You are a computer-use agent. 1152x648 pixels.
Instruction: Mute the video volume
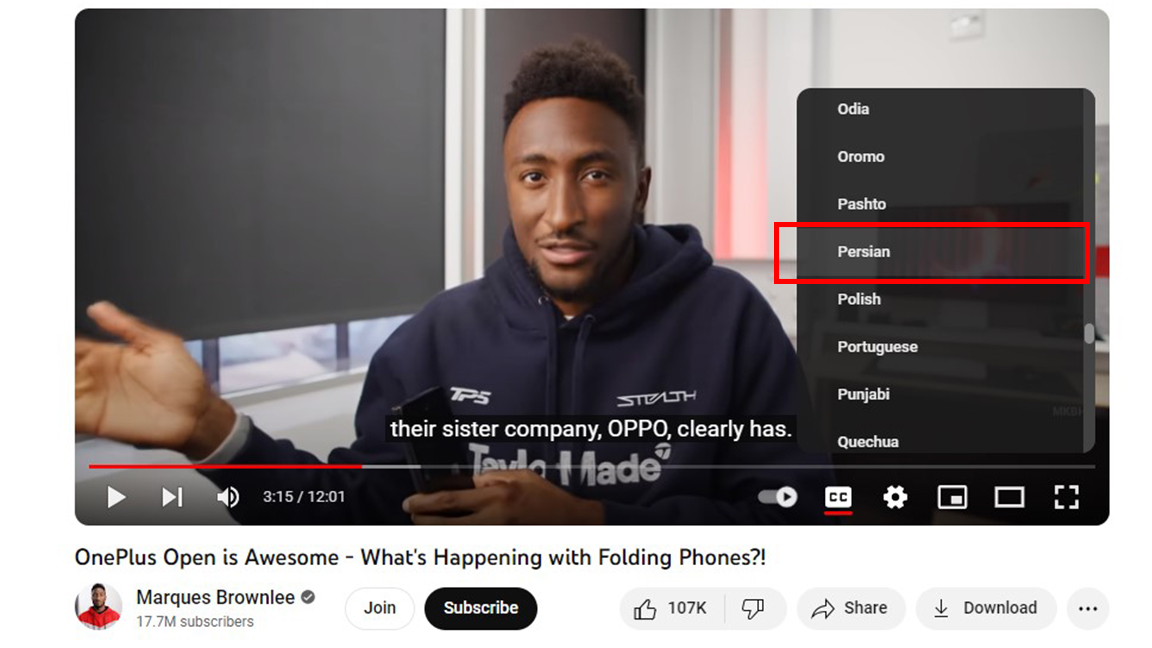pyautogui.click(x=228, y=497)
